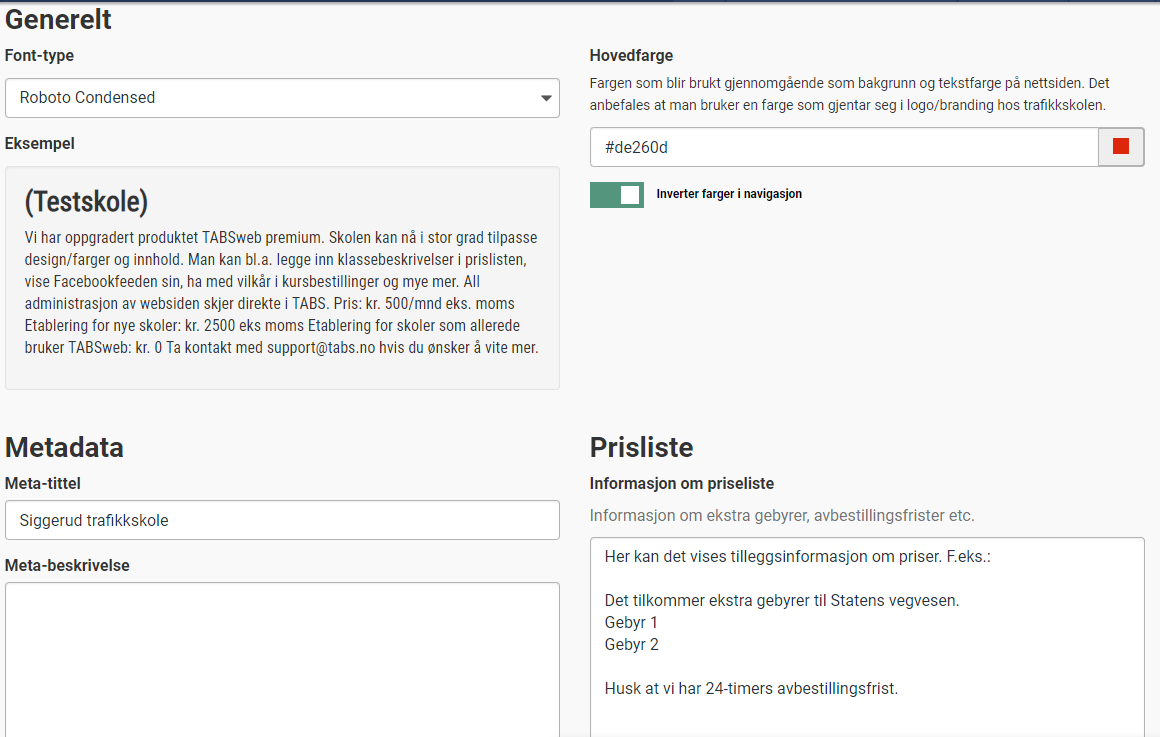
Task: Click the (Testskole) heading in the example preview
Action: pos(86,202)
